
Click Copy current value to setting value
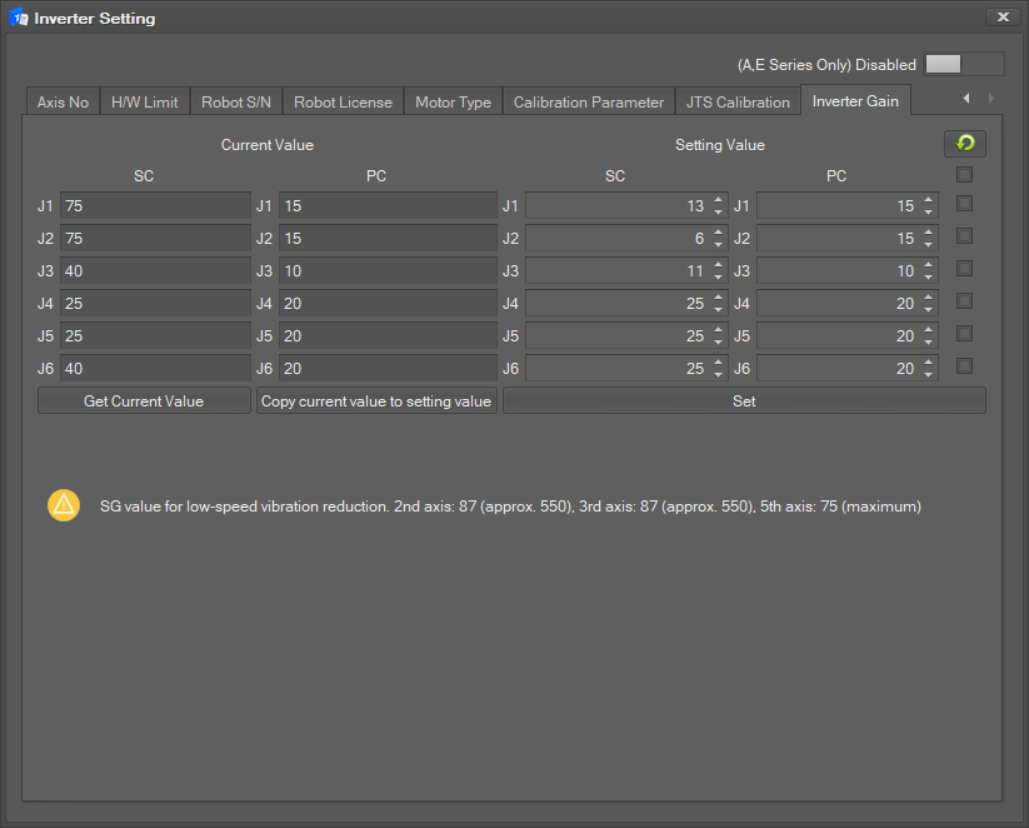pyautogui.click(x=376, y=401)
